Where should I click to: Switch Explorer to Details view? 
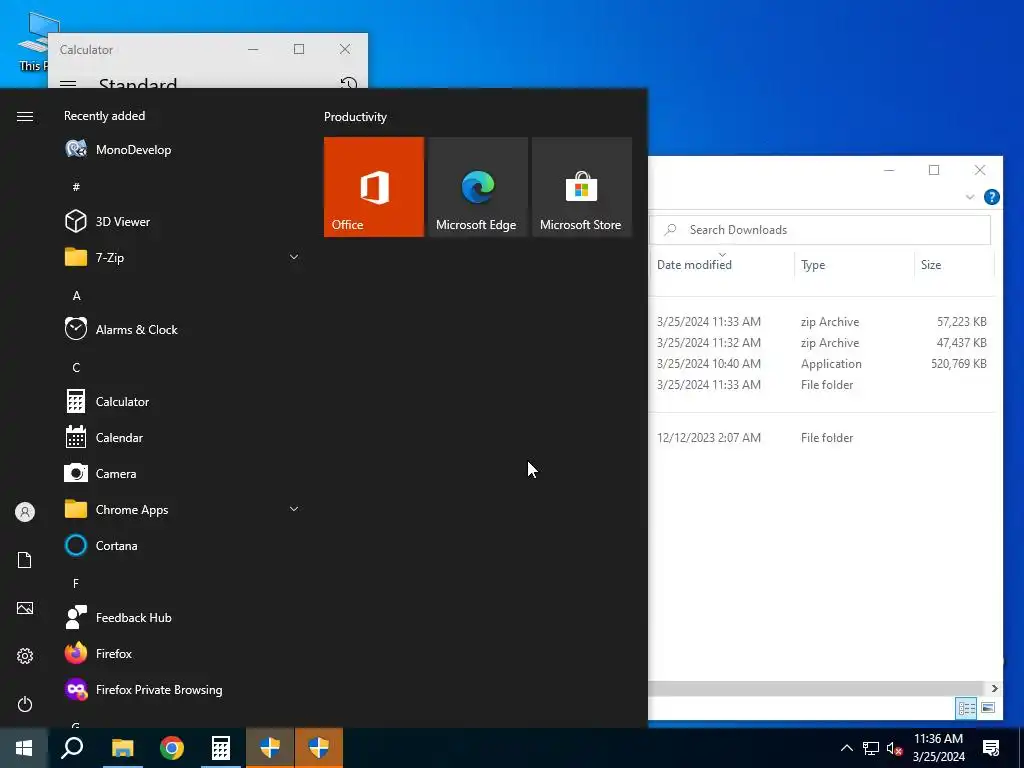pyautogui.click(x=967, y=708)
